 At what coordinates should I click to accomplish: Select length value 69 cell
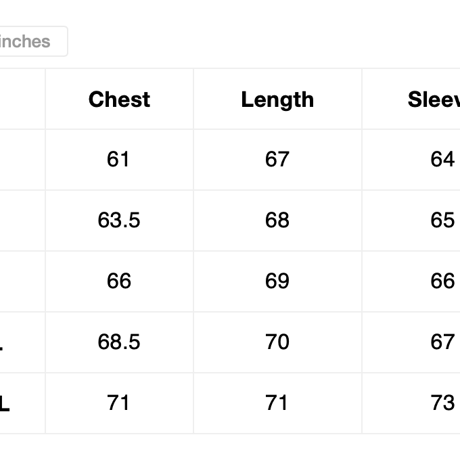click(277, 281)
